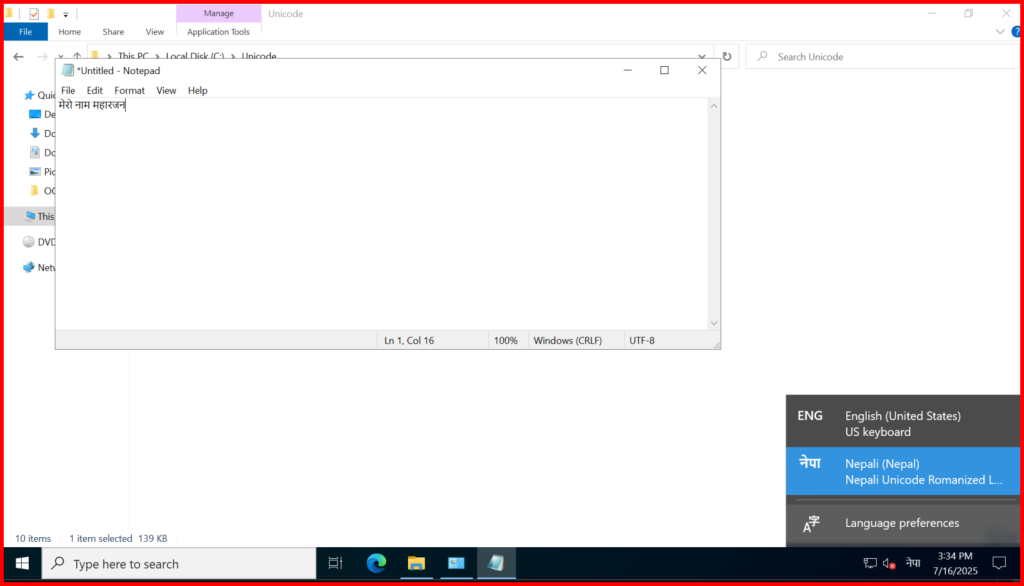Click inside the Notepad text area
This screenshot has width=1024, height=586.
tap(381, 216)
